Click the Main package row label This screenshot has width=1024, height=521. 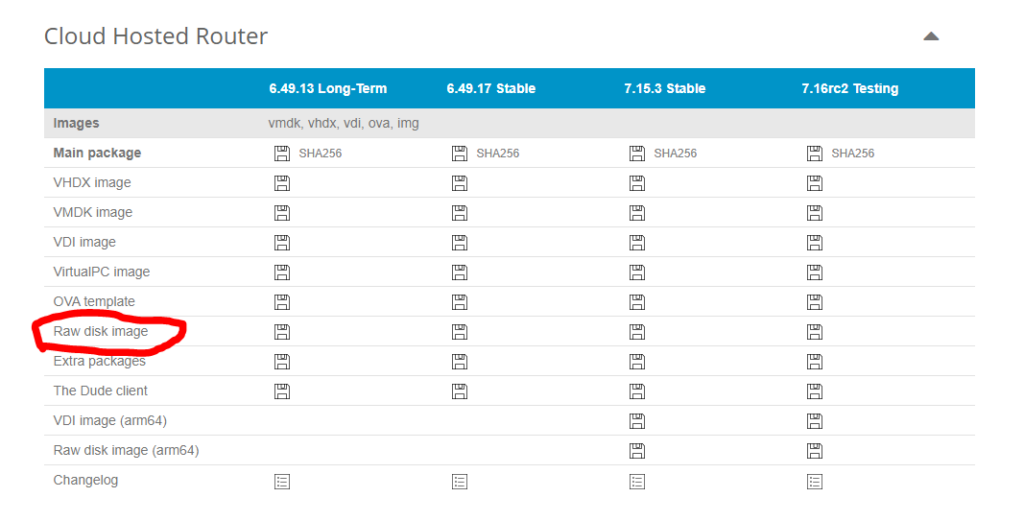coord(97,153)
